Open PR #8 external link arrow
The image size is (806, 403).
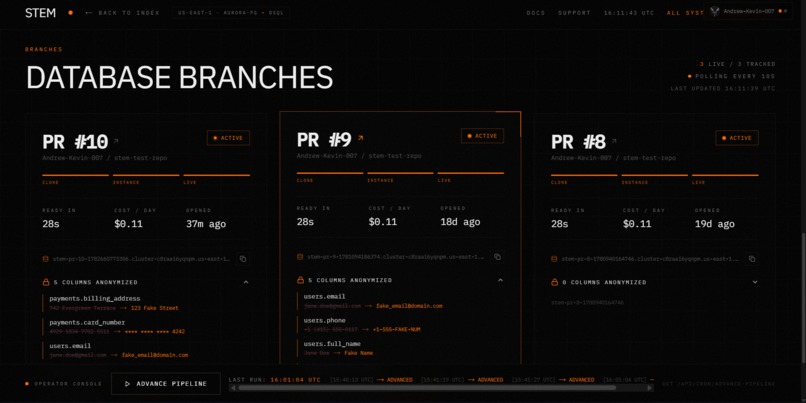pos(614,140)
